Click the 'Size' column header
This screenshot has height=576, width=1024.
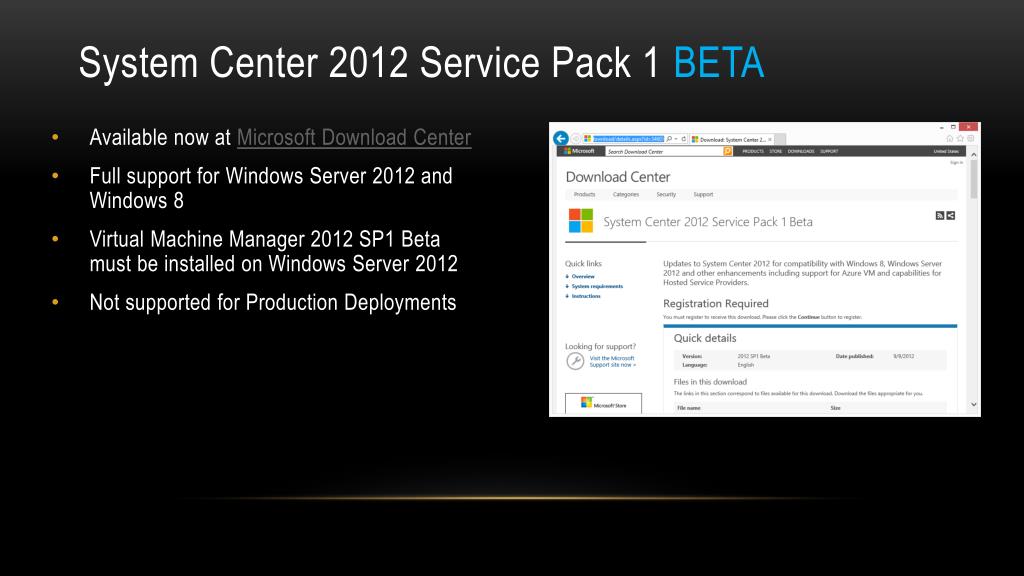click(835, 408)
